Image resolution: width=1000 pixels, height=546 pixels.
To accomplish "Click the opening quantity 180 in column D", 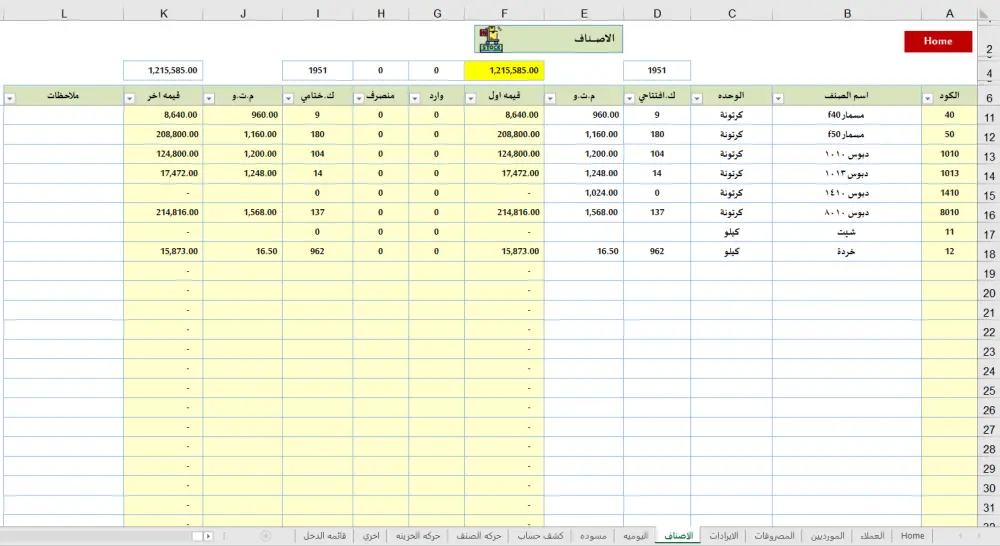I will tap(657, 135).
